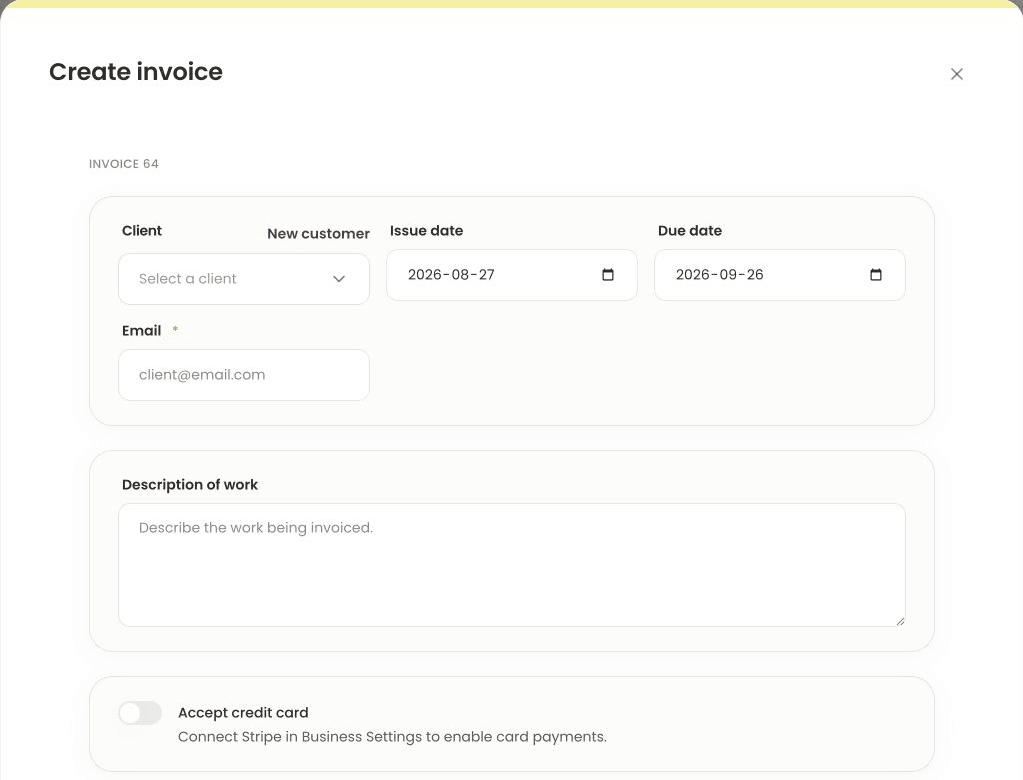The width and height of the screenshot is (1023, 780).
Task: Open the Issue date calendar picker icon
Action: coord(607,275)
